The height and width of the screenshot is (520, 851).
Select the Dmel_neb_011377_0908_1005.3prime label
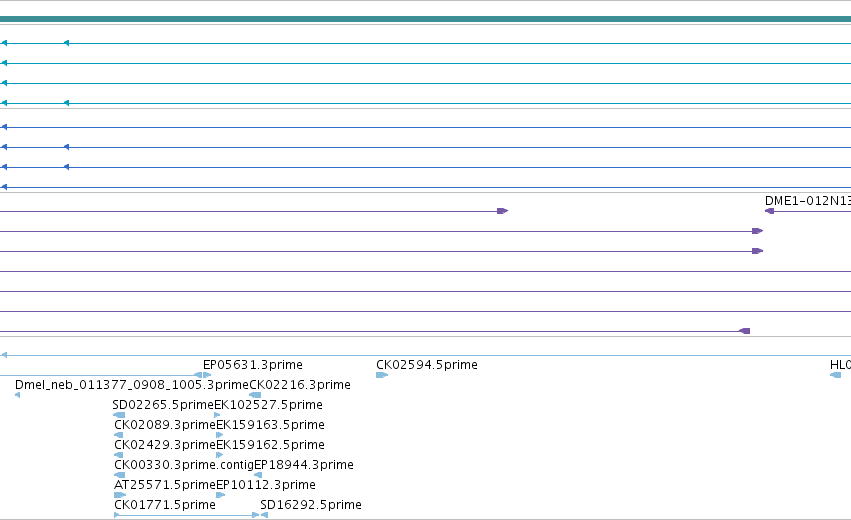coord(132,385)
